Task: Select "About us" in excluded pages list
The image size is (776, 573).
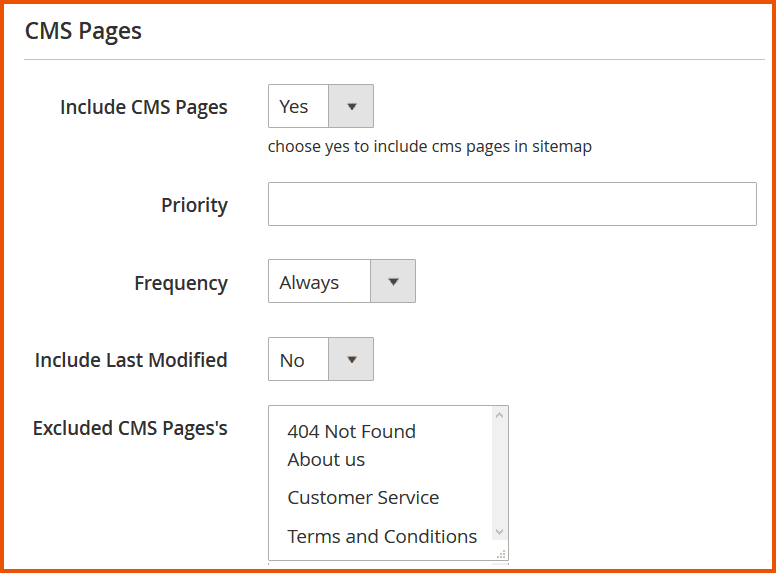Action: (326, 460)
